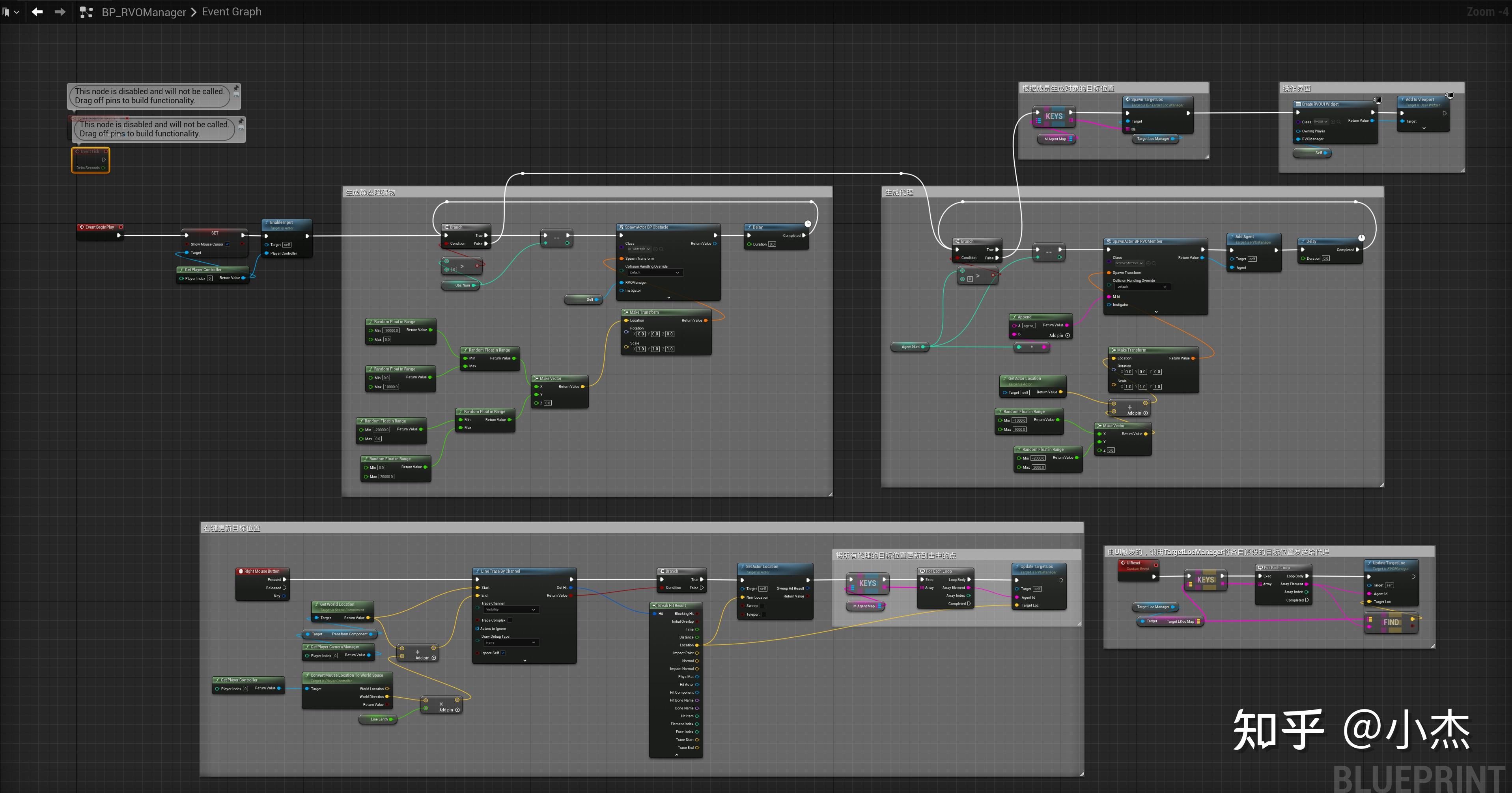Toggle the Show Mouse Cursor checkbox
This screenshot has width=1512, height=793.
227,244
